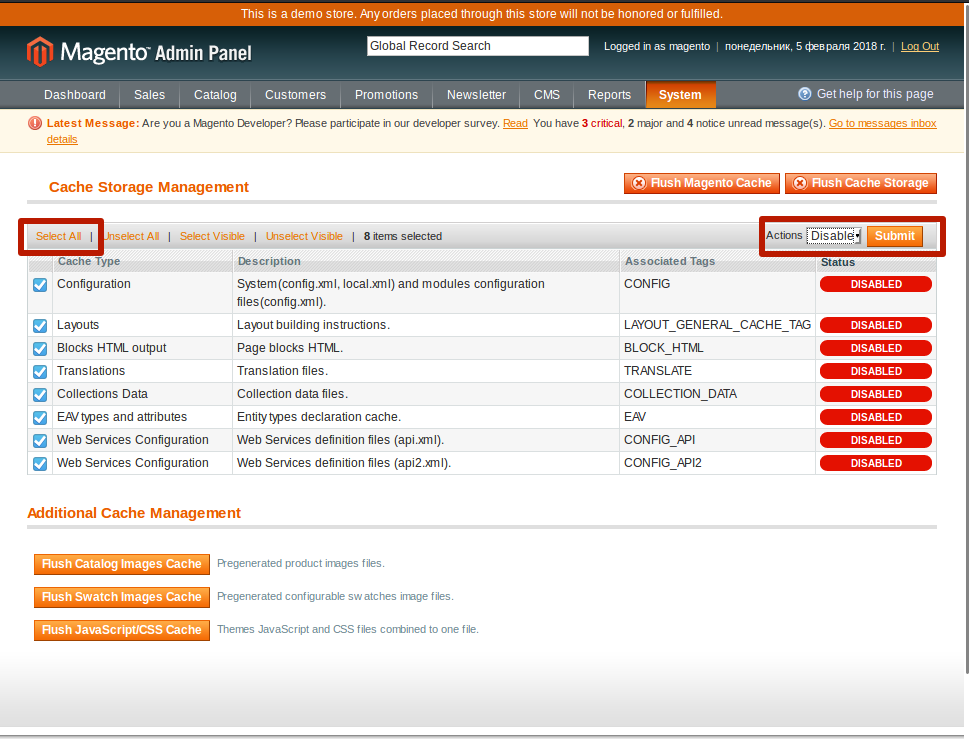Toggle the EAV types and attributes checkbox
This screenshot has width=969, height=739.
click(x=40, y=418)
